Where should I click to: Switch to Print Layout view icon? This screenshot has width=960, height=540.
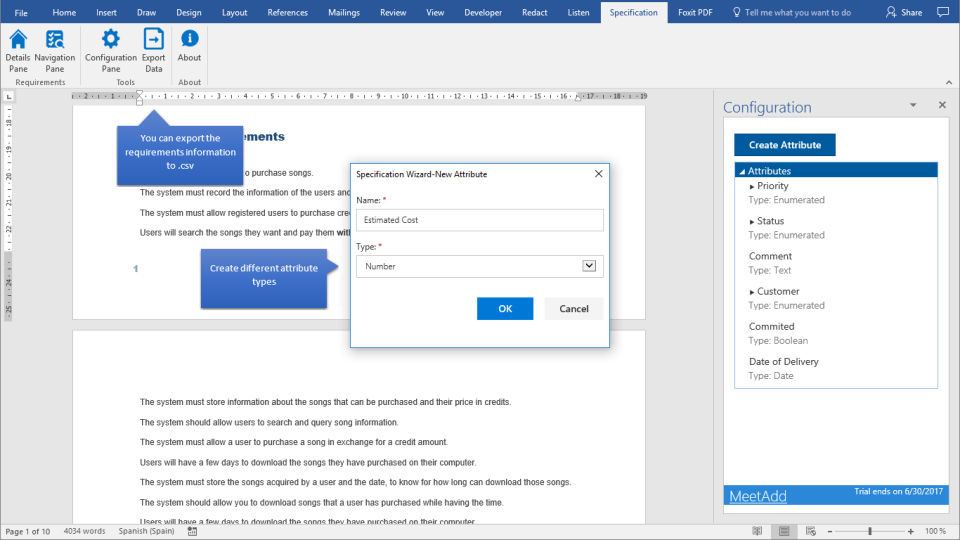pyautogui.click(x=784, y=531)
